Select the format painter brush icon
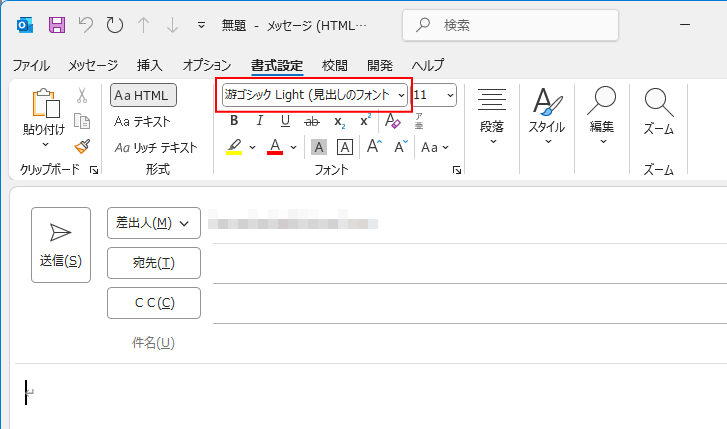 (x=82, y=147)
